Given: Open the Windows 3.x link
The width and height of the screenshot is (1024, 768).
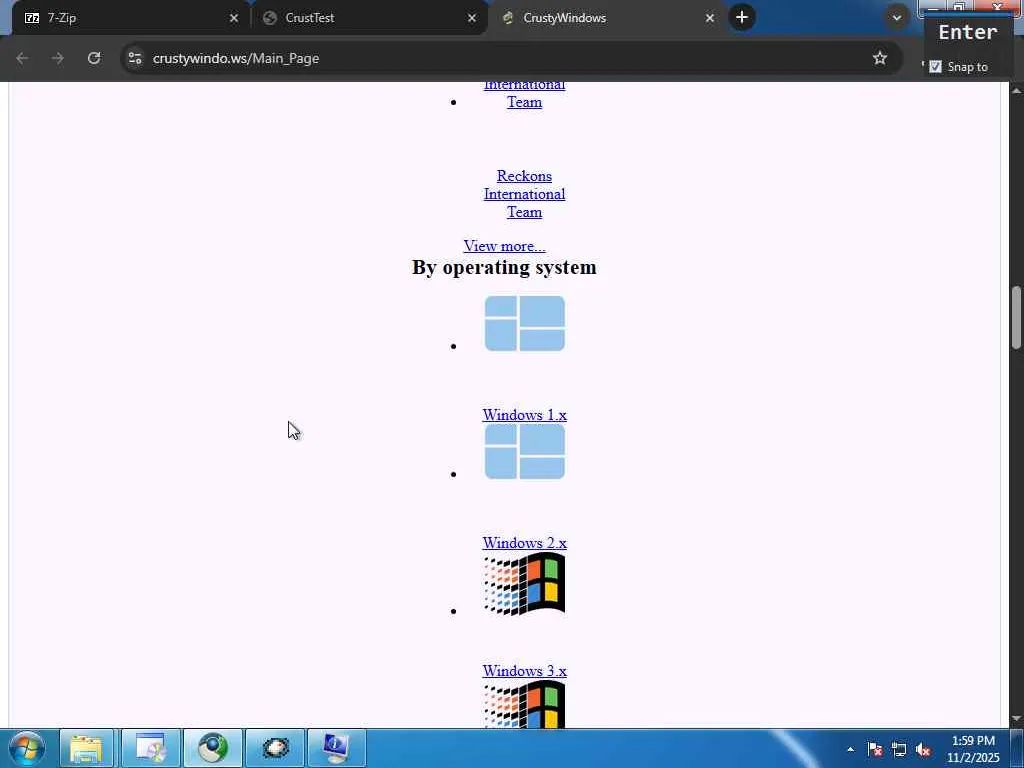Looking at the screenshot, I should point(524,671).
